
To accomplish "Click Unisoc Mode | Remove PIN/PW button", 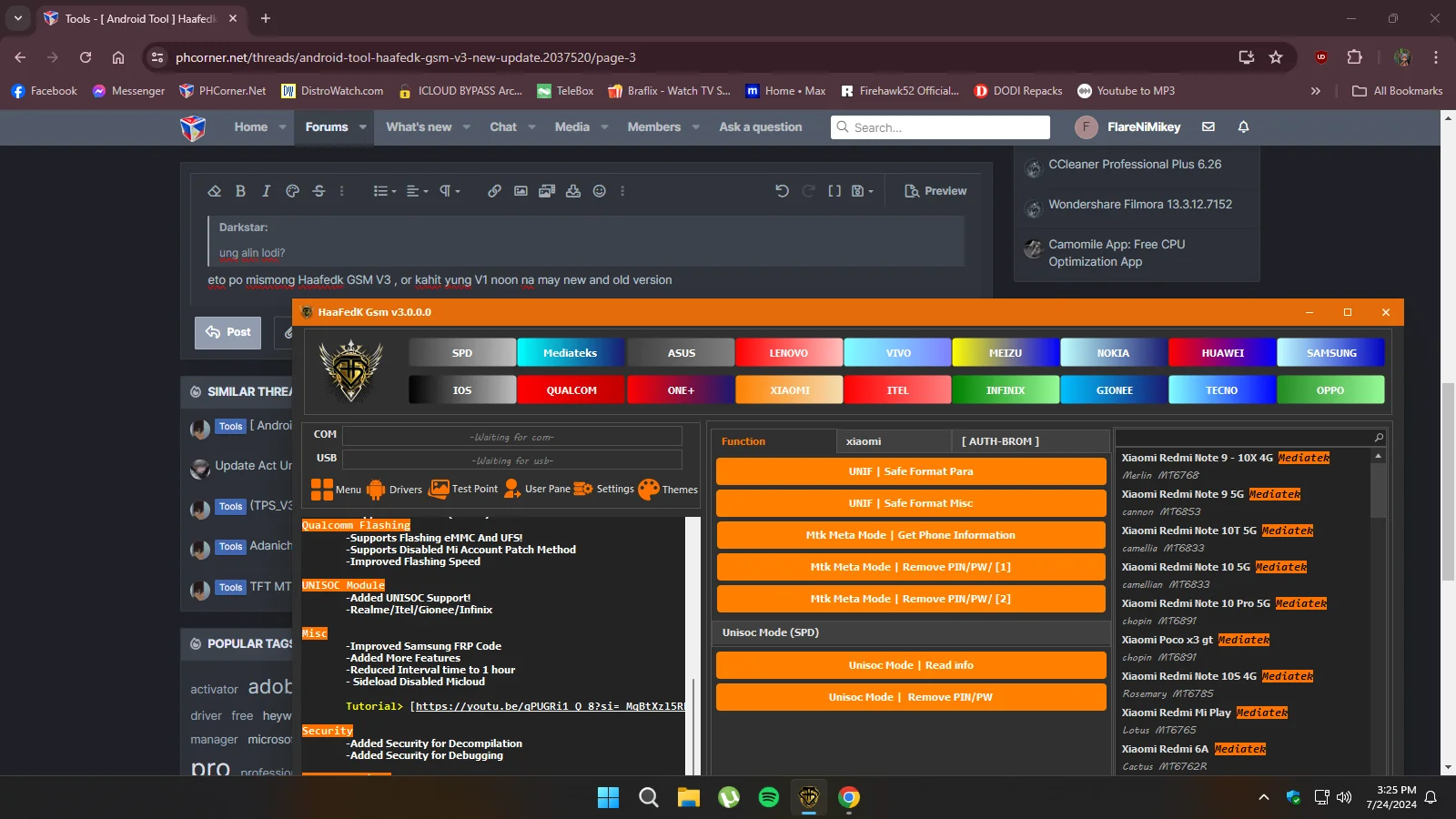I will pos(911,697).
